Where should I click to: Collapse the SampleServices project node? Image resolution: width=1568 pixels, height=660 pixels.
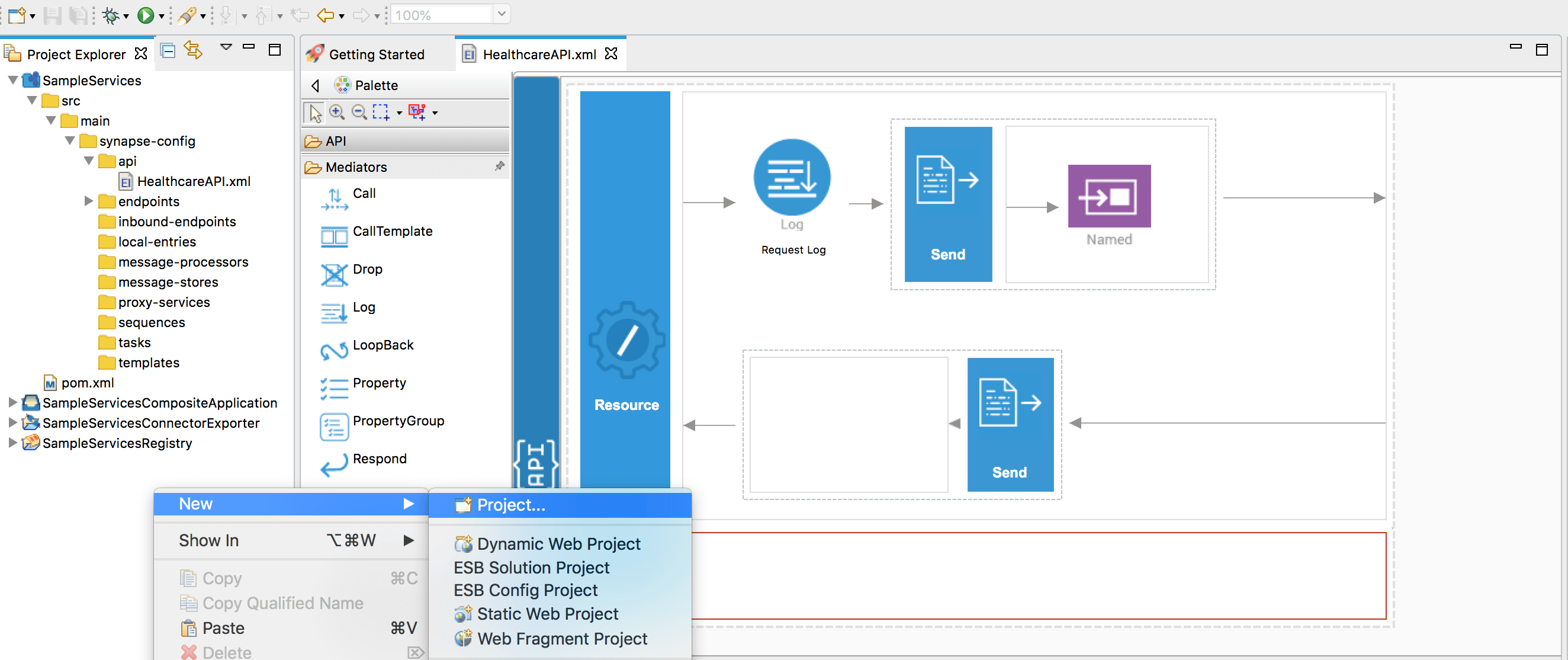(x=12, y=81)
